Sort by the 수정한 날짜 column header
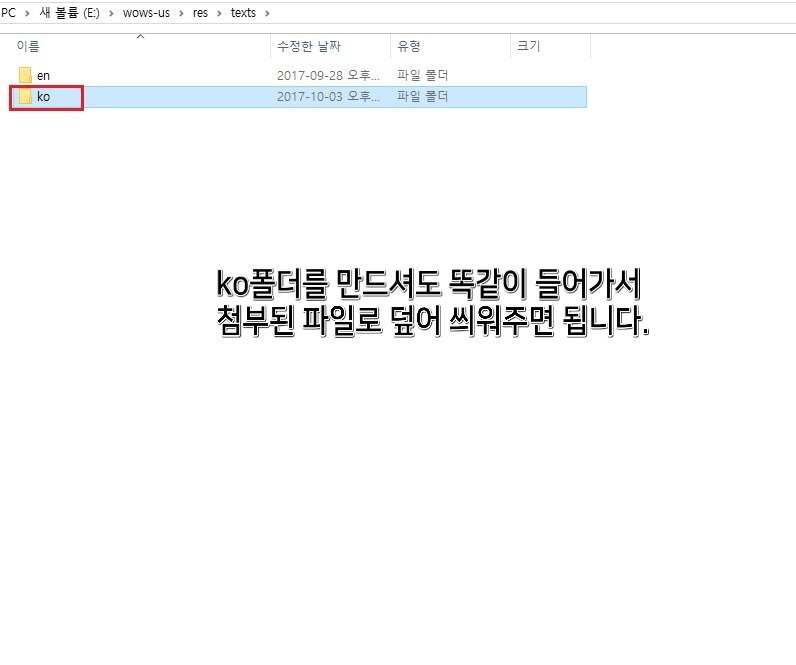 pyautogui.click(x=309, y=46)
